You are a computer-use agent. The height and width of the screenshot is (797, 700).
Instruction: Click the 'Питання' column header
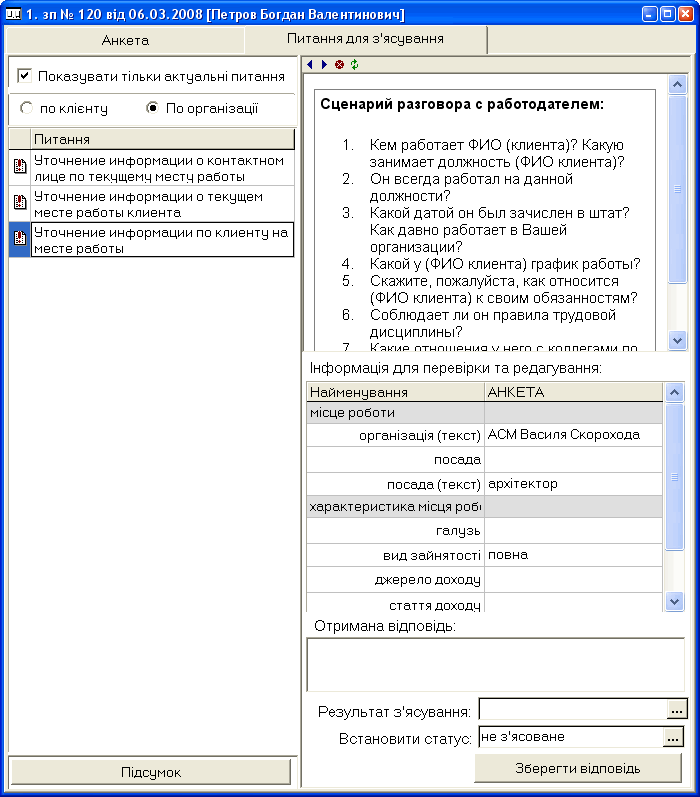click(163, 139)
